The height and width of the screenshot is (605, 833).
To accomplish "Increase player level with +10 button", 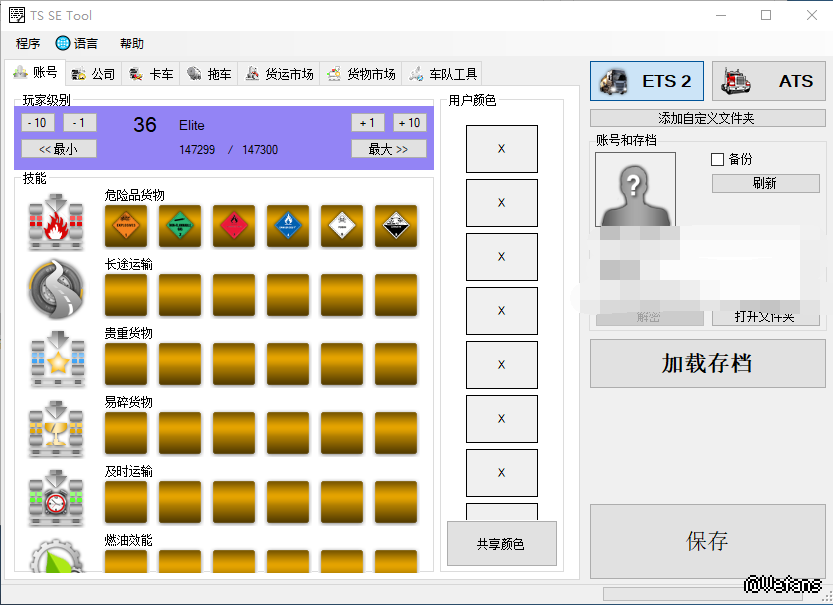I will (409, 123).
